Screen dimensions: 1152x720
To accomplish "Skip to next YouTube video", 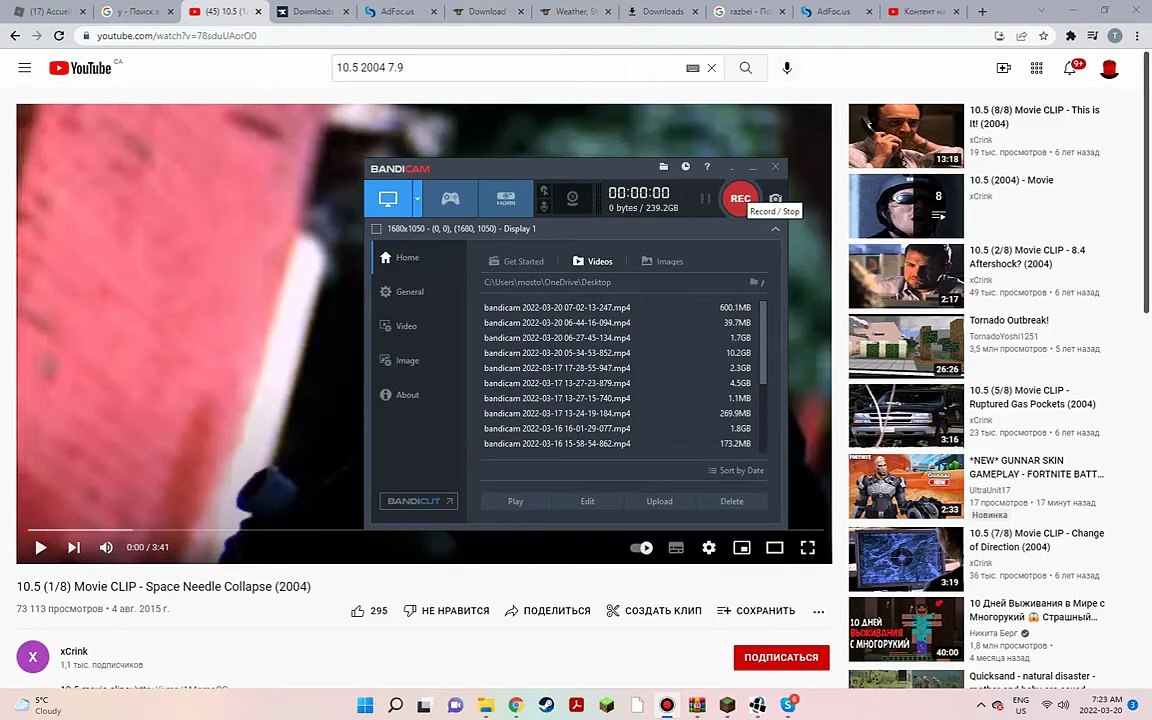I will pyautogui.click(x=74, y=547).
